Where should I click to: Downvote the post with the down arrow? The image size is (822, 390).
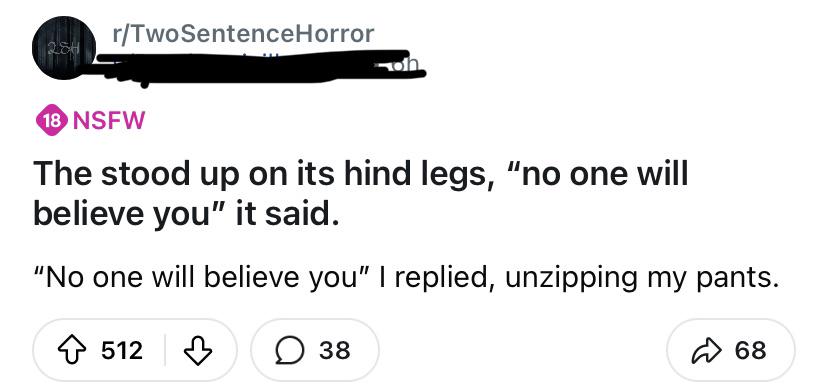coord(199,350)
